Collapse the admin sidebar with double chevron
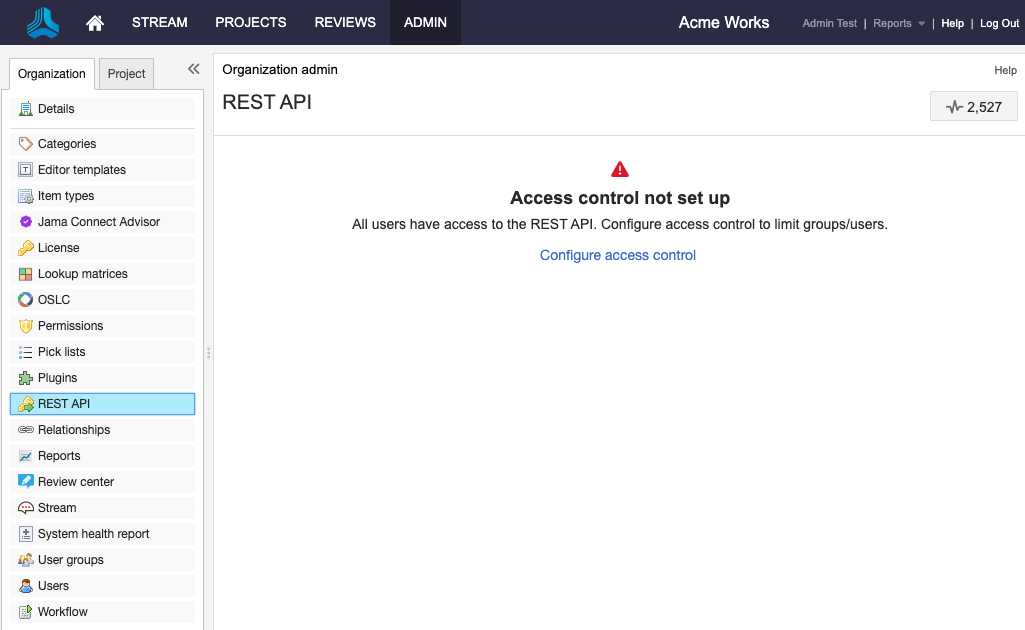Viewport: 1025px width, 630px height. point(193,69)
